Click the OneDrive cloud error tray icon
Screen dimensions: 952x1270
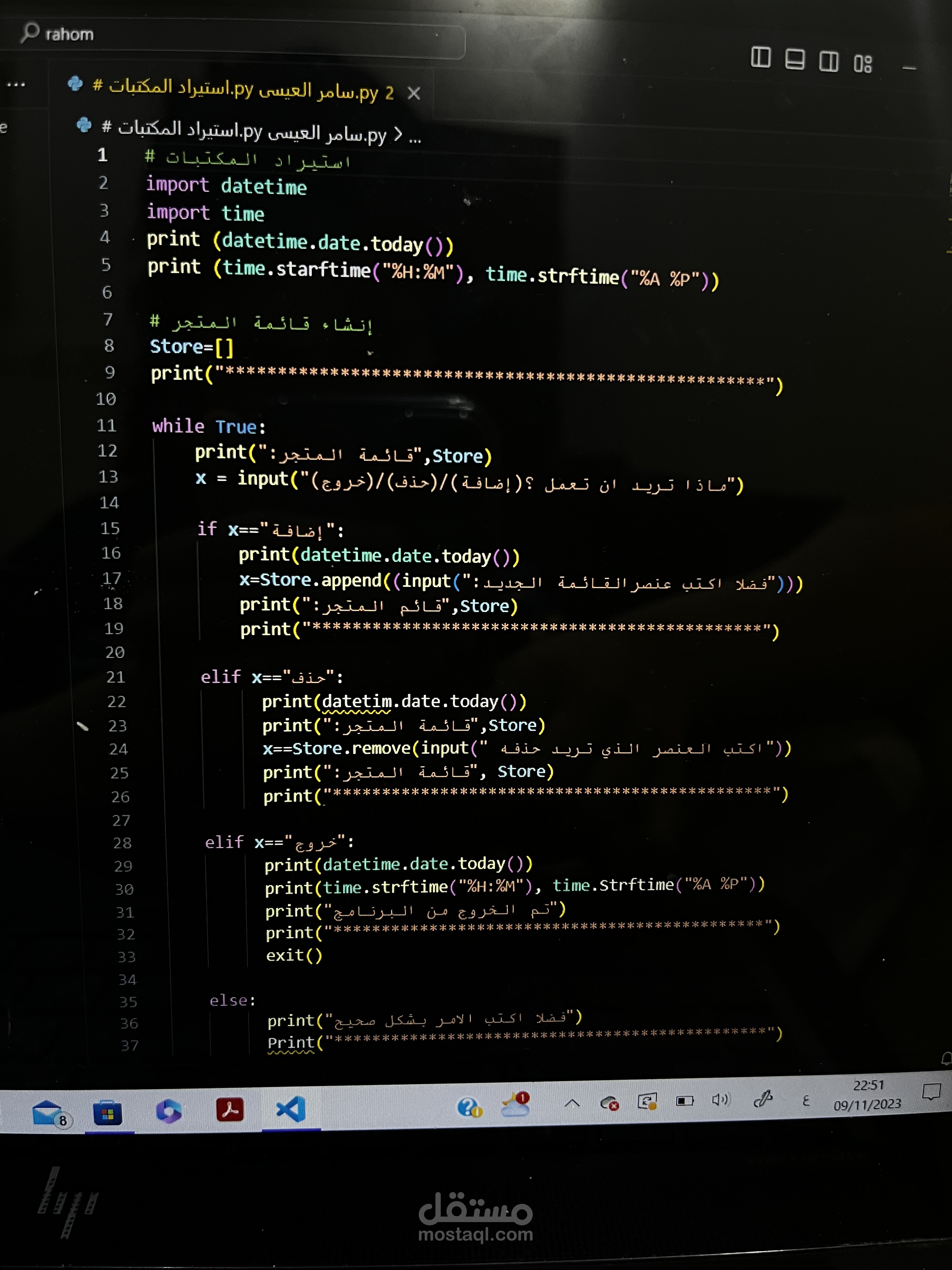pos(609,1103)
